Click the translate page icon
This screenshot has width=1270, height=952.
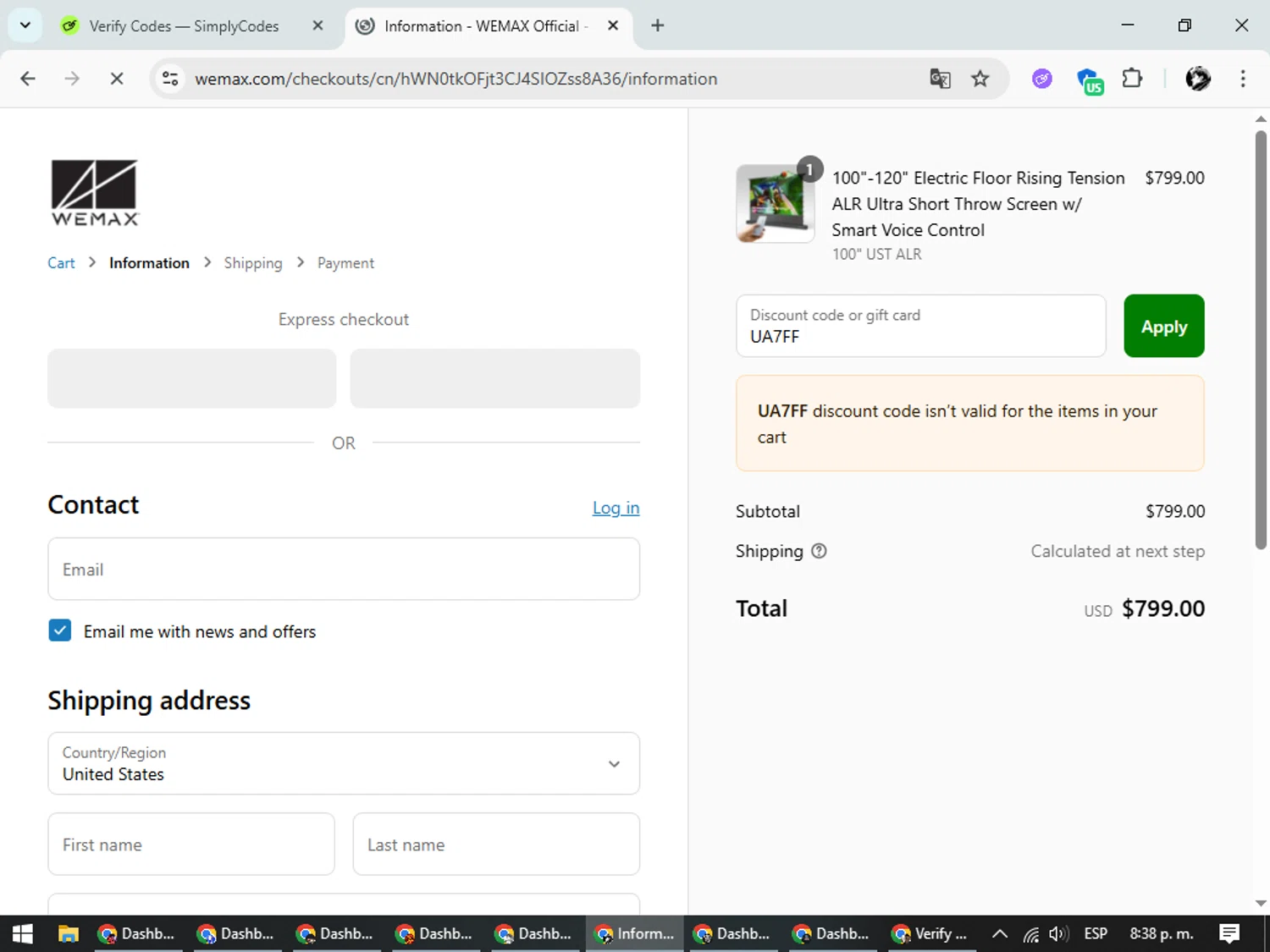tap(940, 79)
